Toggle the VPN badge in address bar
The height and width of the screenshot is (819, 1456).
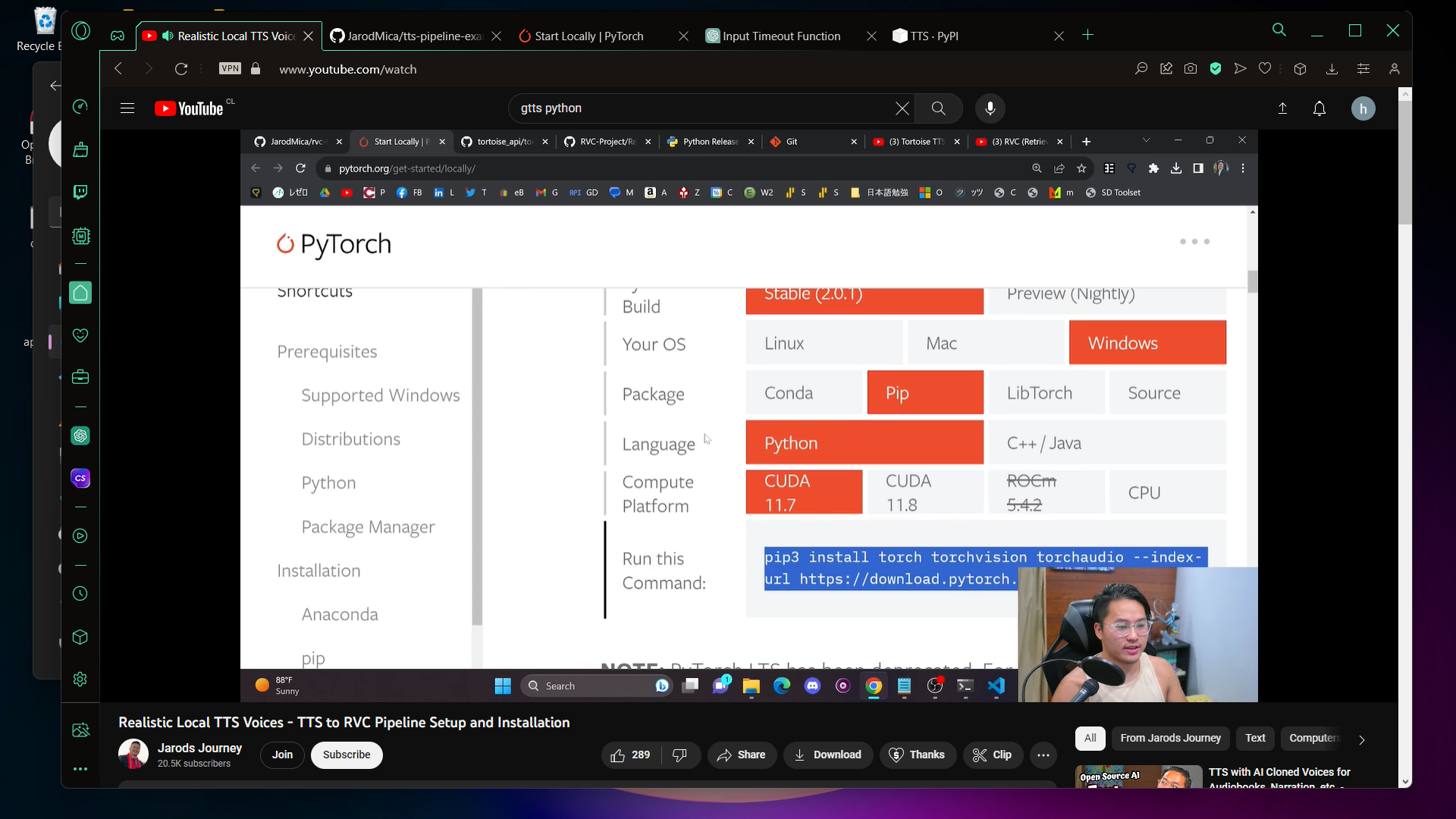pos(230,69)
